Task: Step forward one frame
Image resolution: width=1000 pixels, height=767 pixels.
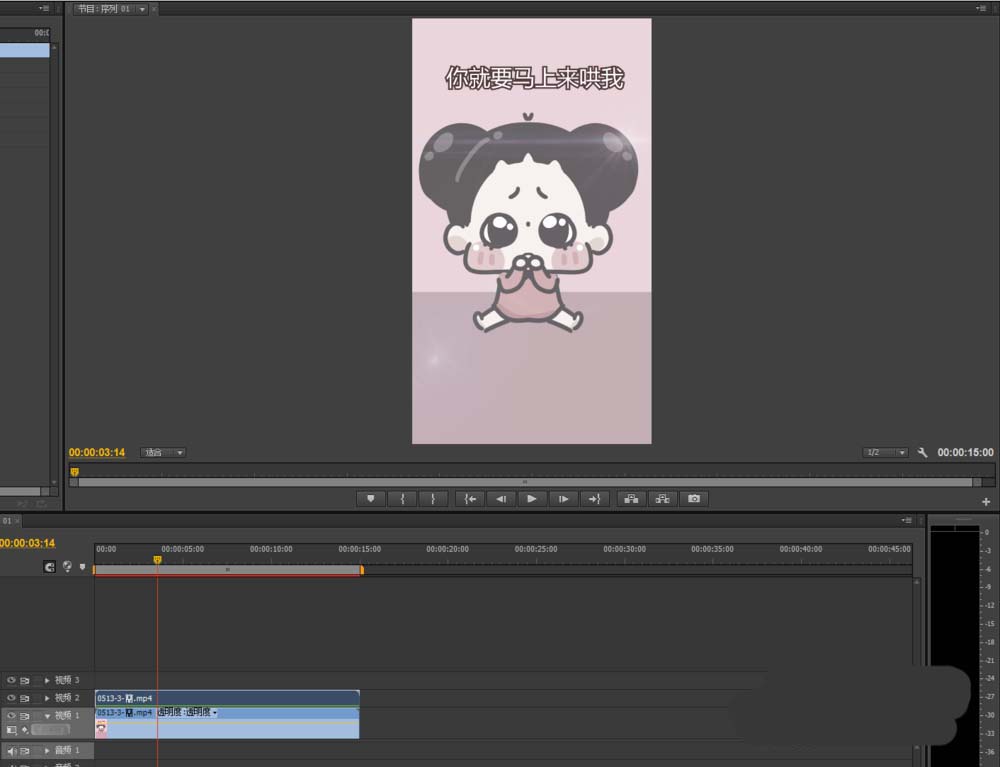Action: click(563, 499)
